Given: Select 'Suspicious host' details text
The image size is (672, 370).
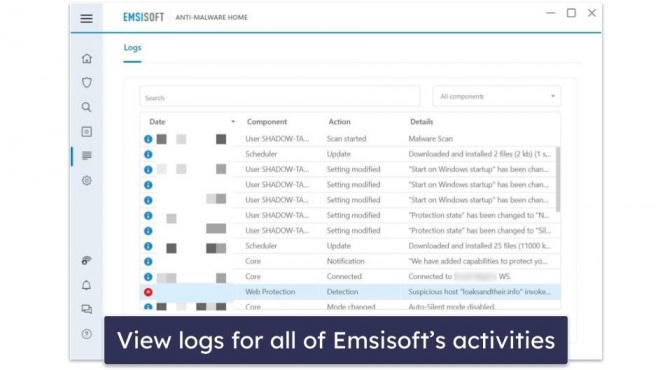Looking at the screenshot, I should tap(480, 292).
